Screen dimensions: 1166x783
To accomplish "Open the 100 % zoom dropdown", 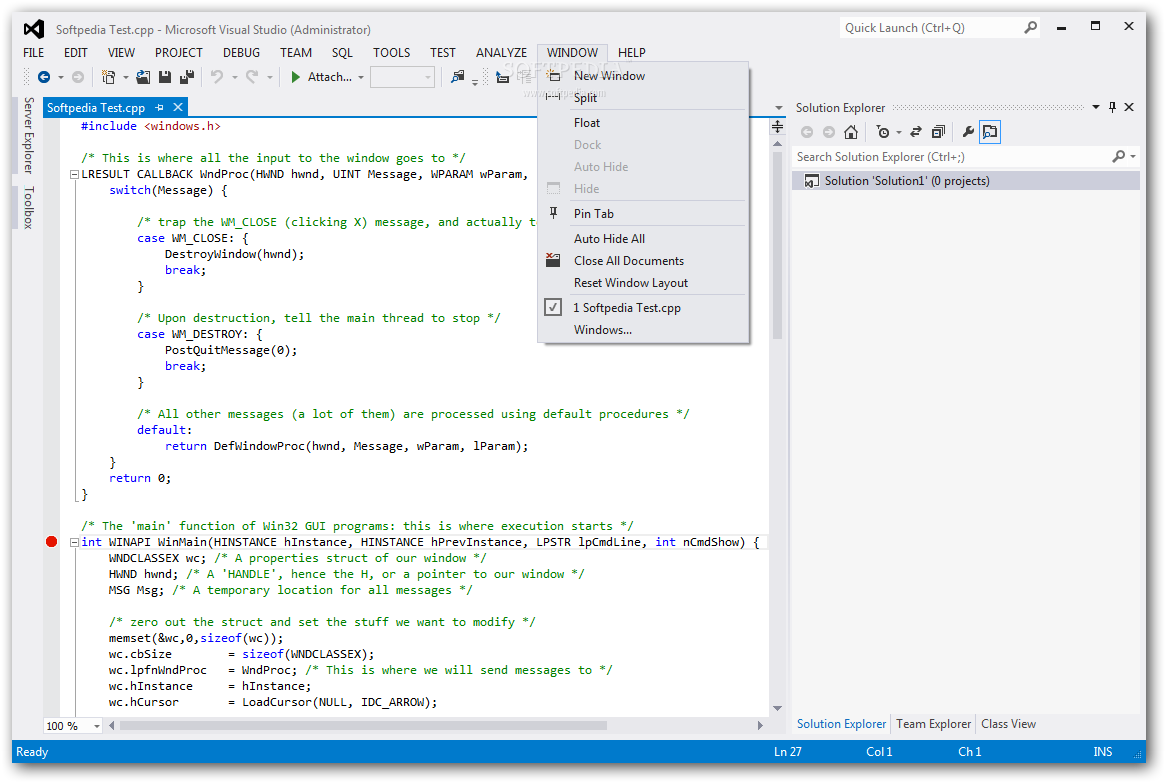I will tap(97, 726).
